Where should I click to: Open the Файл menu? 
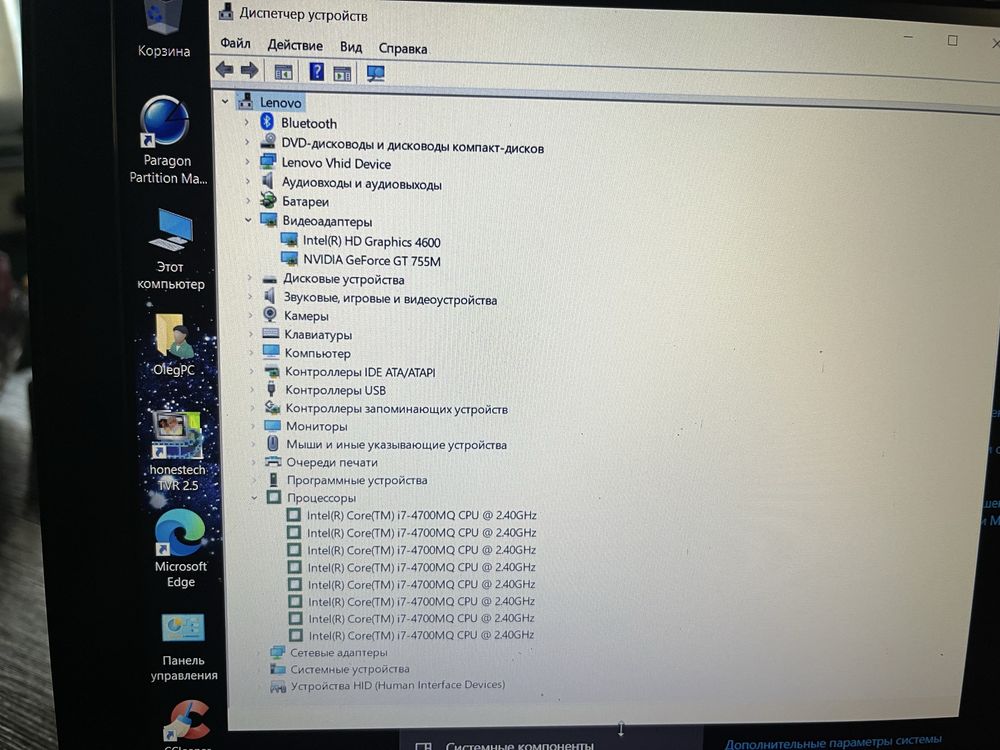235,43
